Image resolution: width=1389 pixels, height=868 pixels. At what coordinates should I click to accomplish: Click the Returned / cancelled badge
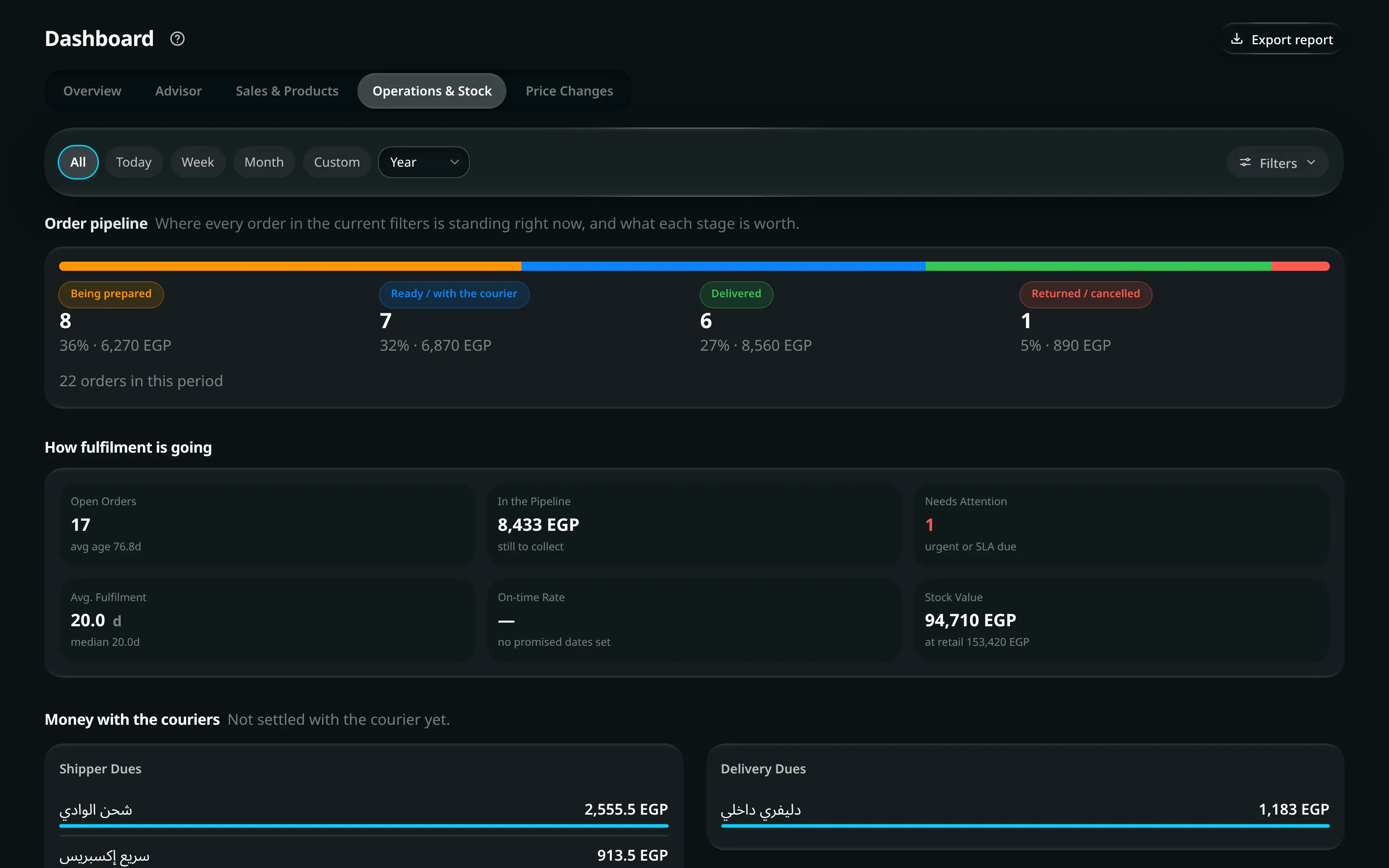1085,294
